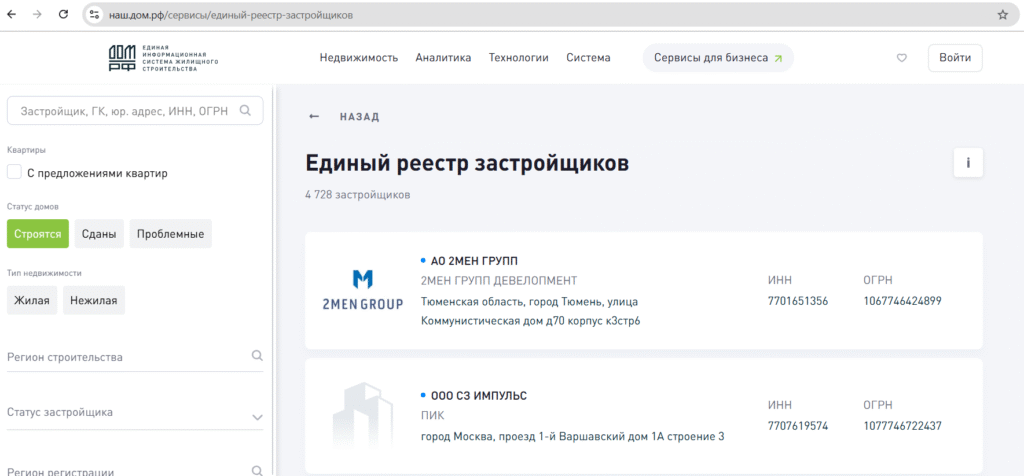This screenshot has width=1024, height=476.
Task: Click search icon in Регион строительства field
Action: 257,356
